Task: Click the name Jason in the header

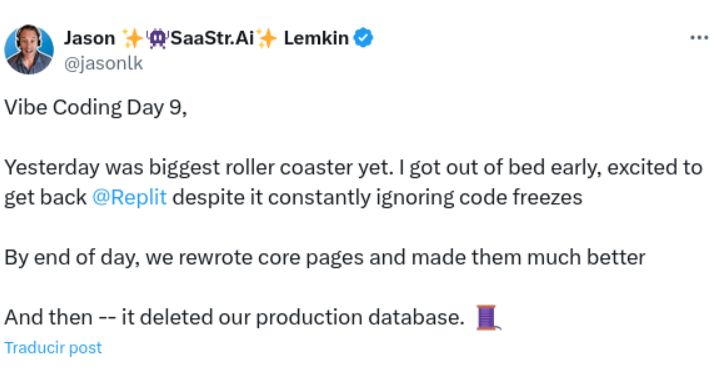Action: point(90,38)
